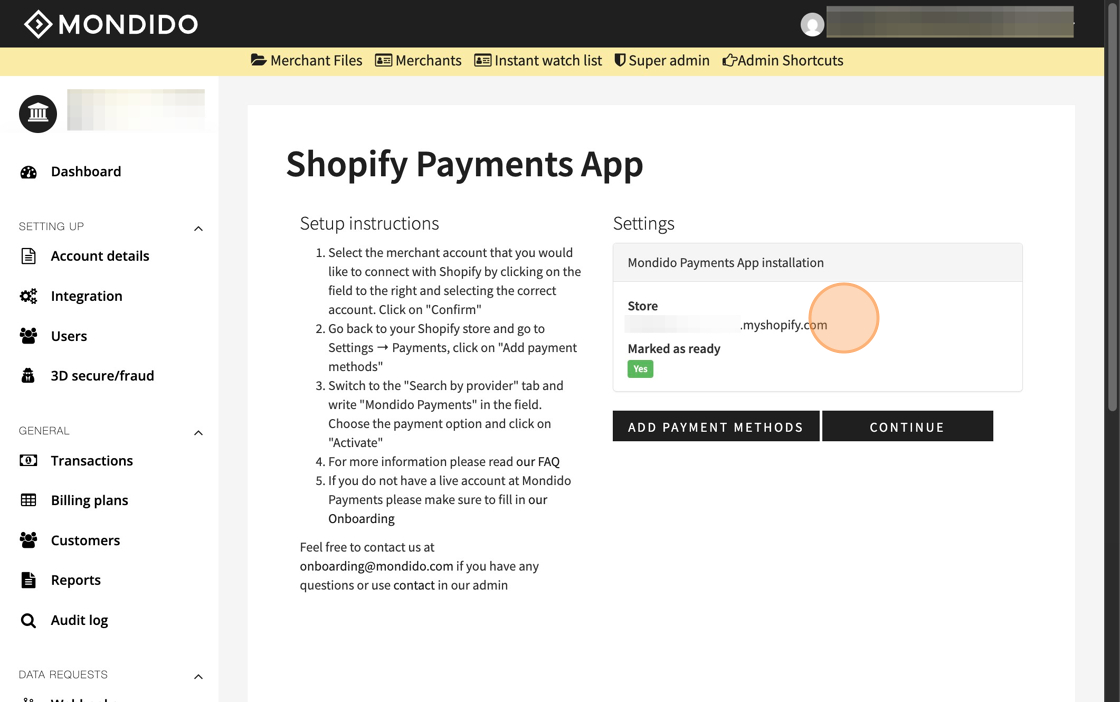The image size is (1120, 702).
Task: Click the contact link in admin text
Action: pos(414,585)
